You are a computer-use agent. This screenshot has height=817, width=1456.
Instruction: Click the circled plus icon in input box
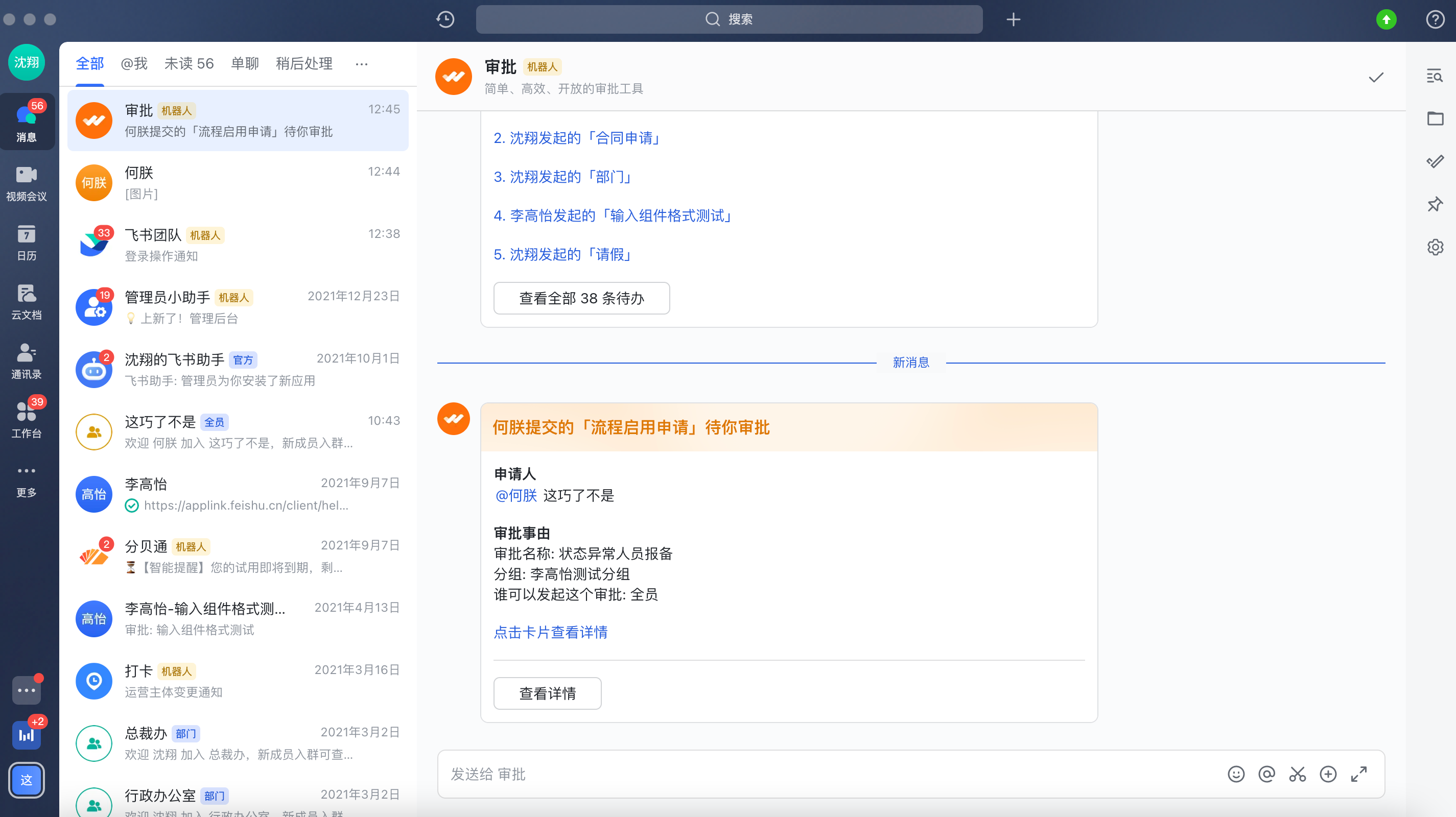pyautogui.click(x=1328, y=774)
